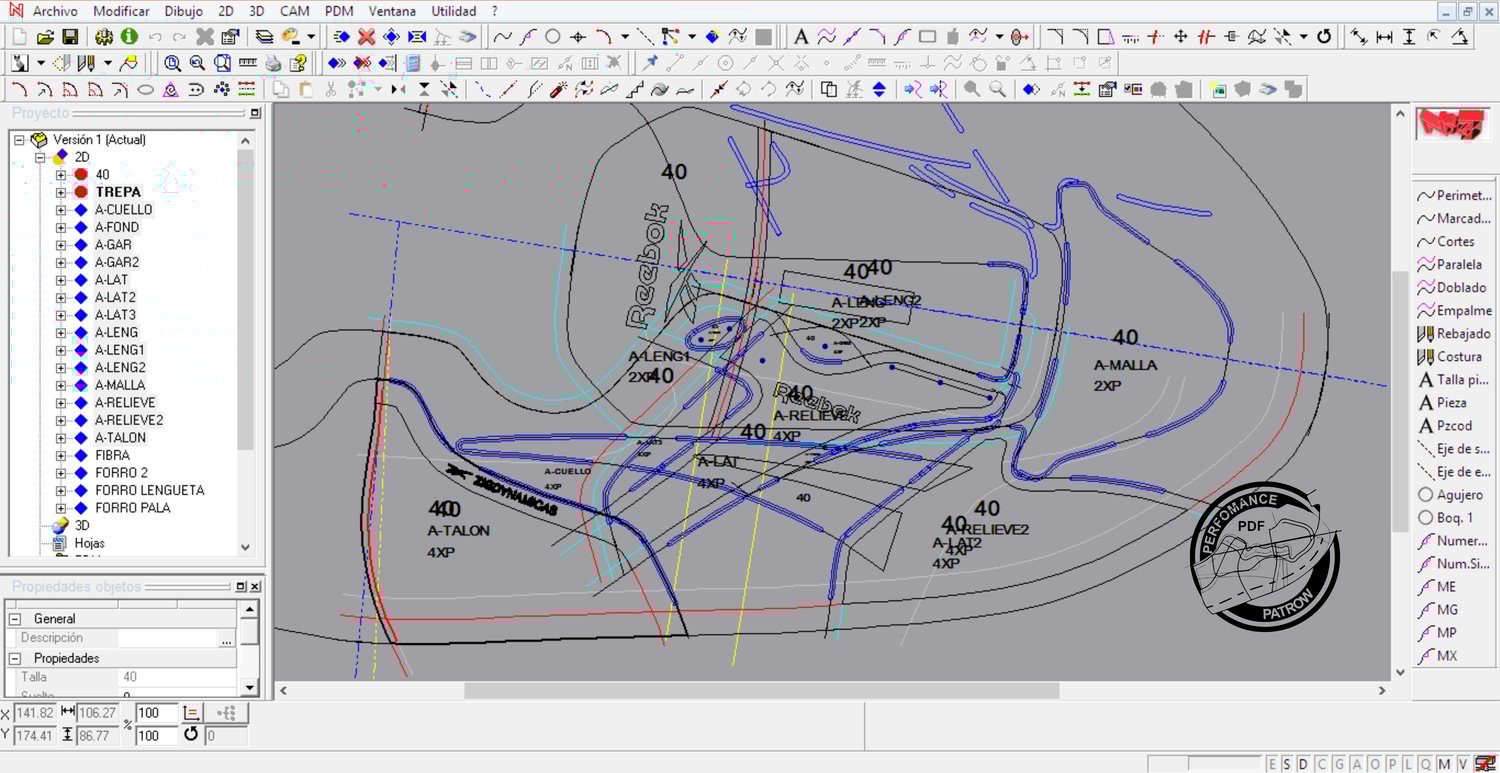Toggle the G indicator in the status bar
The image size is (1500, 773).
[1338, 764]
